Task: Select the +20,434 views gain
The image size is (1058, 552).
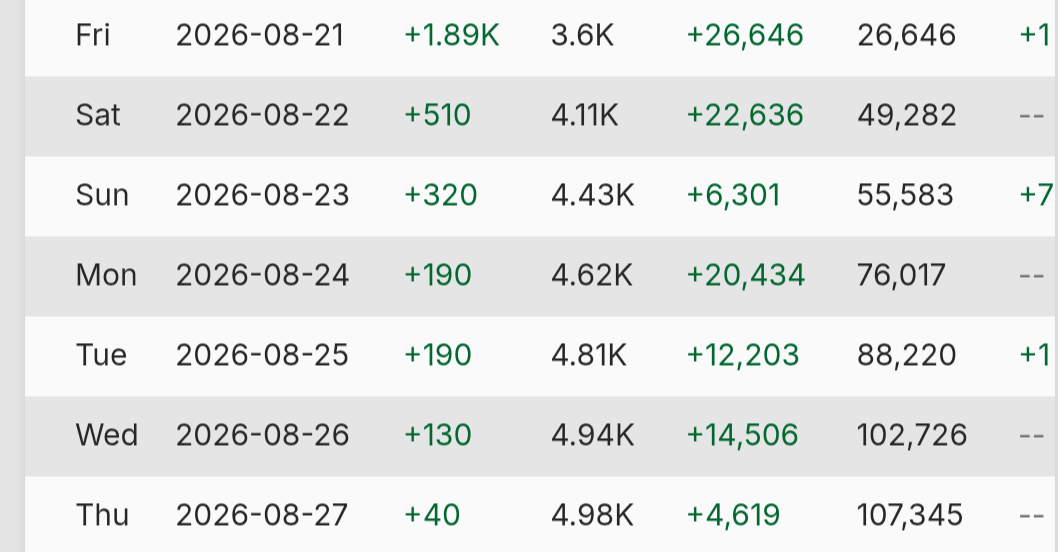Action: [x=746, y=275]
